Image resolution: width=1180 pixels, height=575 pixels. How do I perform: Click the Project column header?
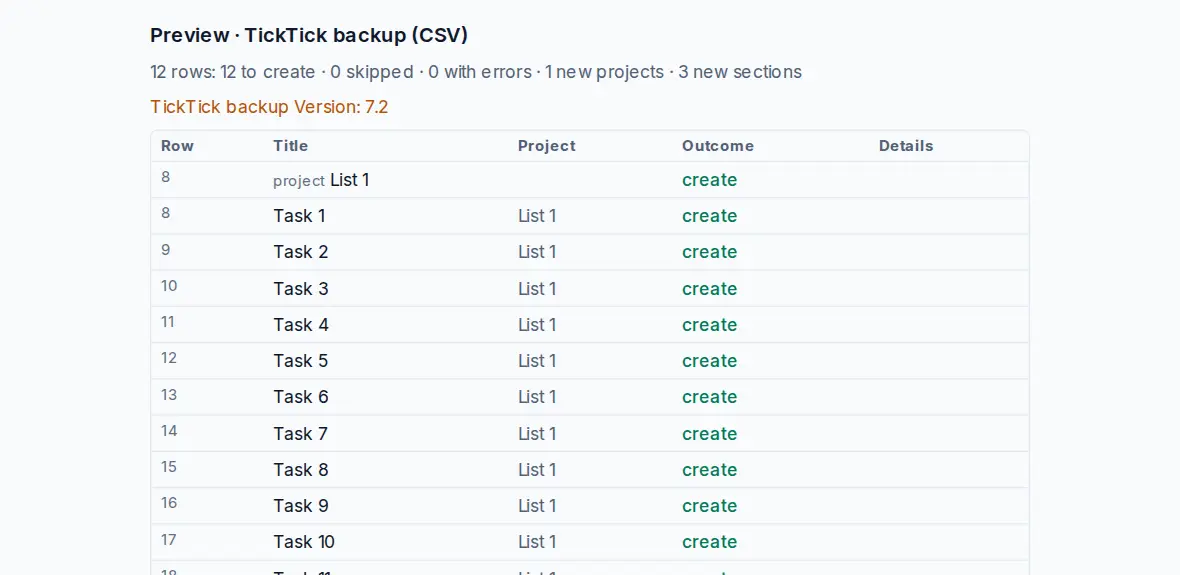(546, 146)
